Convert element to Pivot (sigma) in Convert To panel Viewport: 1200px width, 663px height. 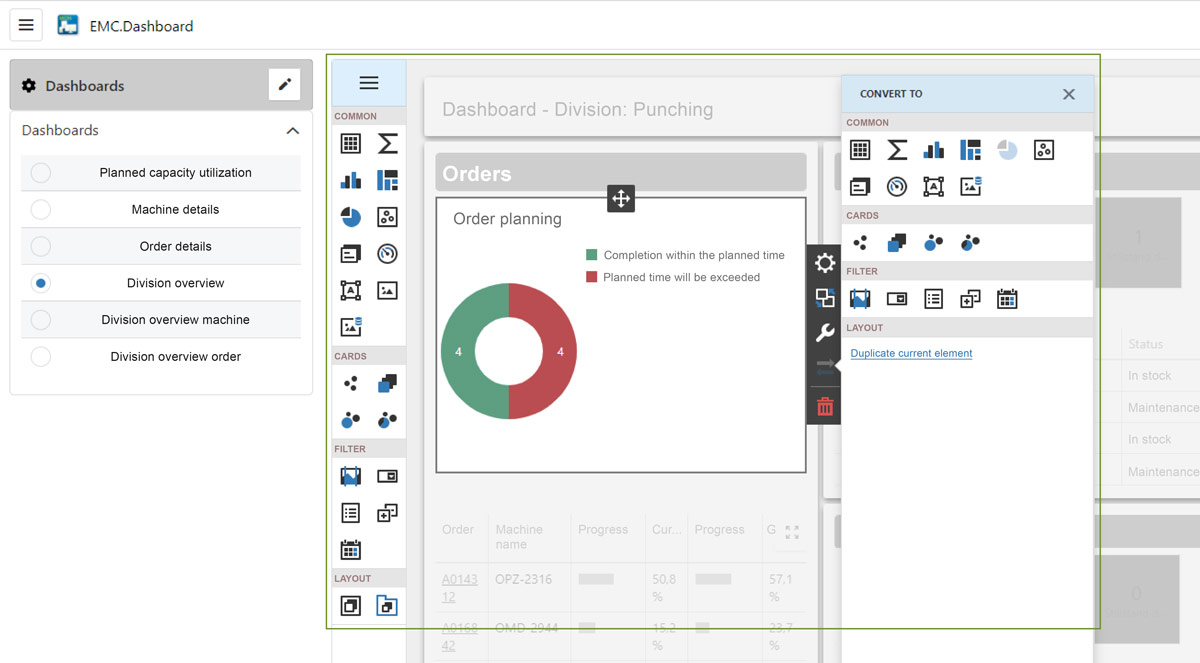tap(897, 150)
